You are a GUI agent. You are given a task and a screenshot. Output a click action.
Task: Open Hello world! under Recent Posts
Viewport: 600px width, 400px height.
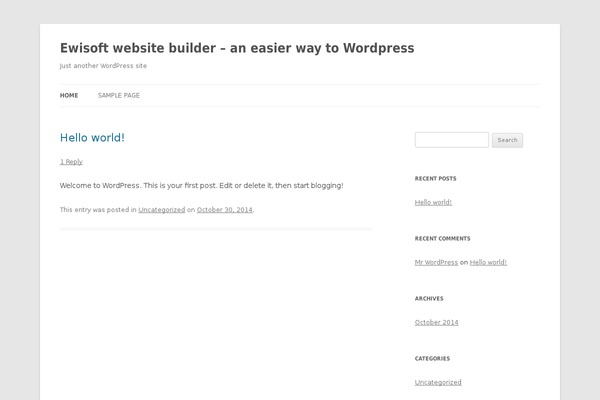point(433,202)
